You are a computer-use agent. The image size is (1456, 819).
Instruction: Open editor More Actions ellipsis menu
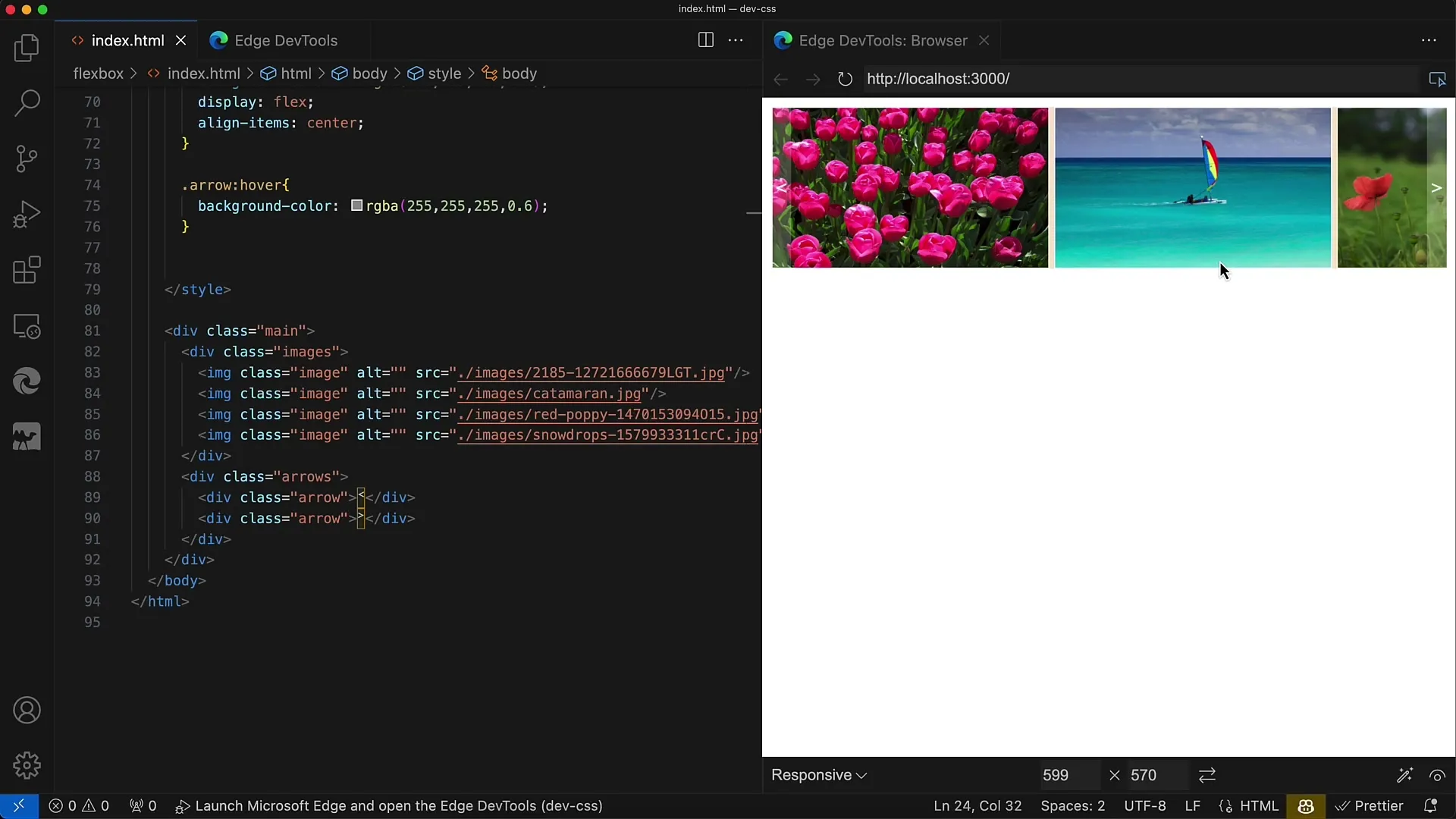pos(736,40)
